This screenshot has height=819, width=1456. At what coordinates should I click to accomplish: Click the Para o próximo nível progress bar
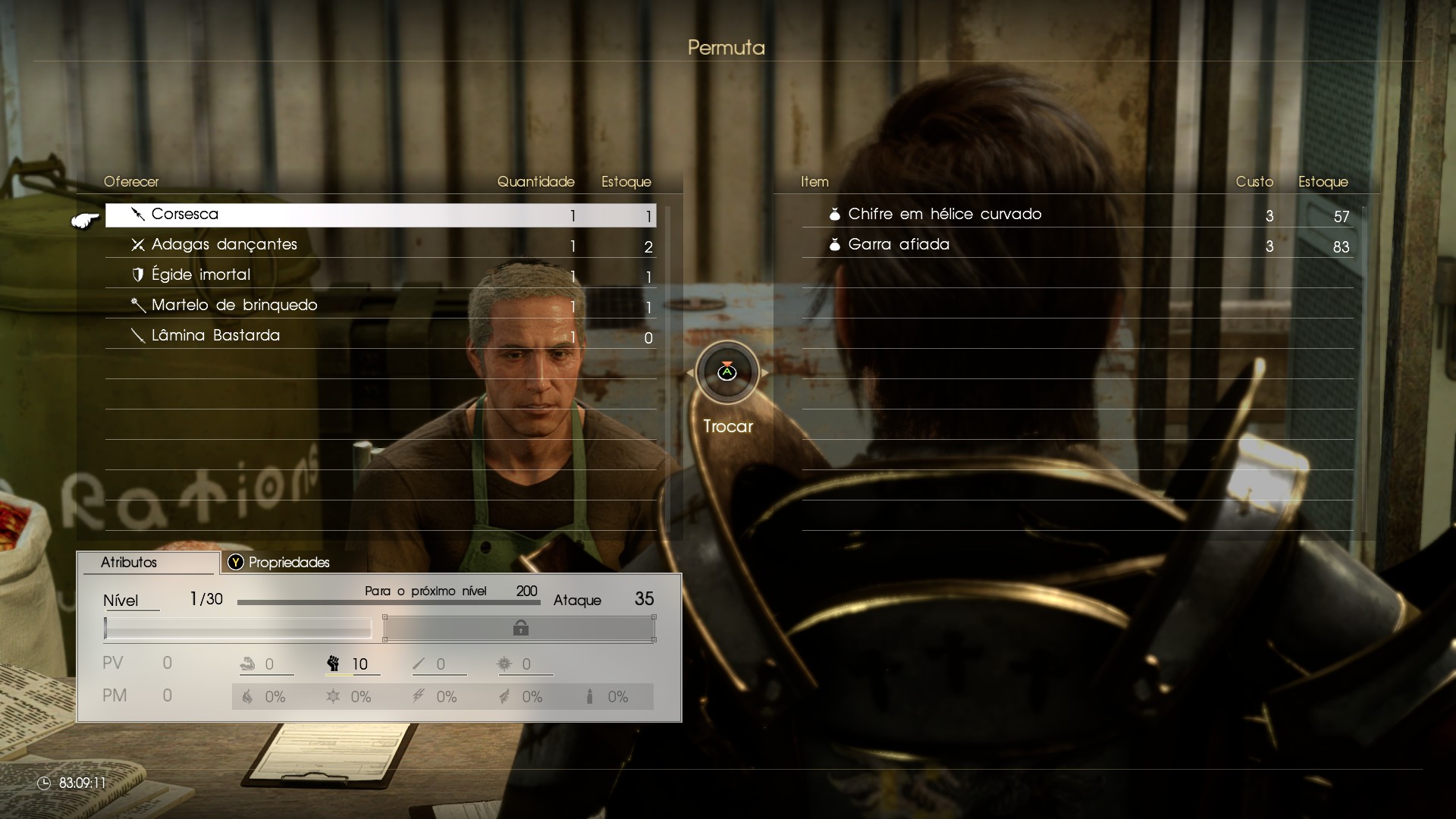(389, 602)
